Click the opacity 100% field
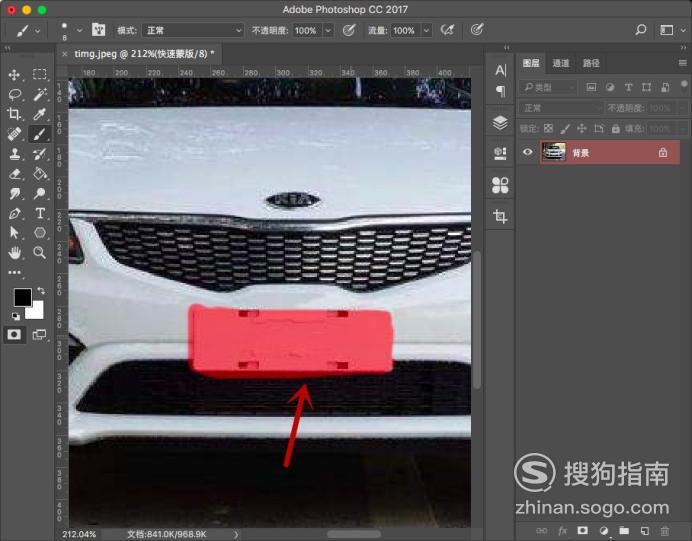The width and height of the screenshot is (692, 541). [306, 30]
